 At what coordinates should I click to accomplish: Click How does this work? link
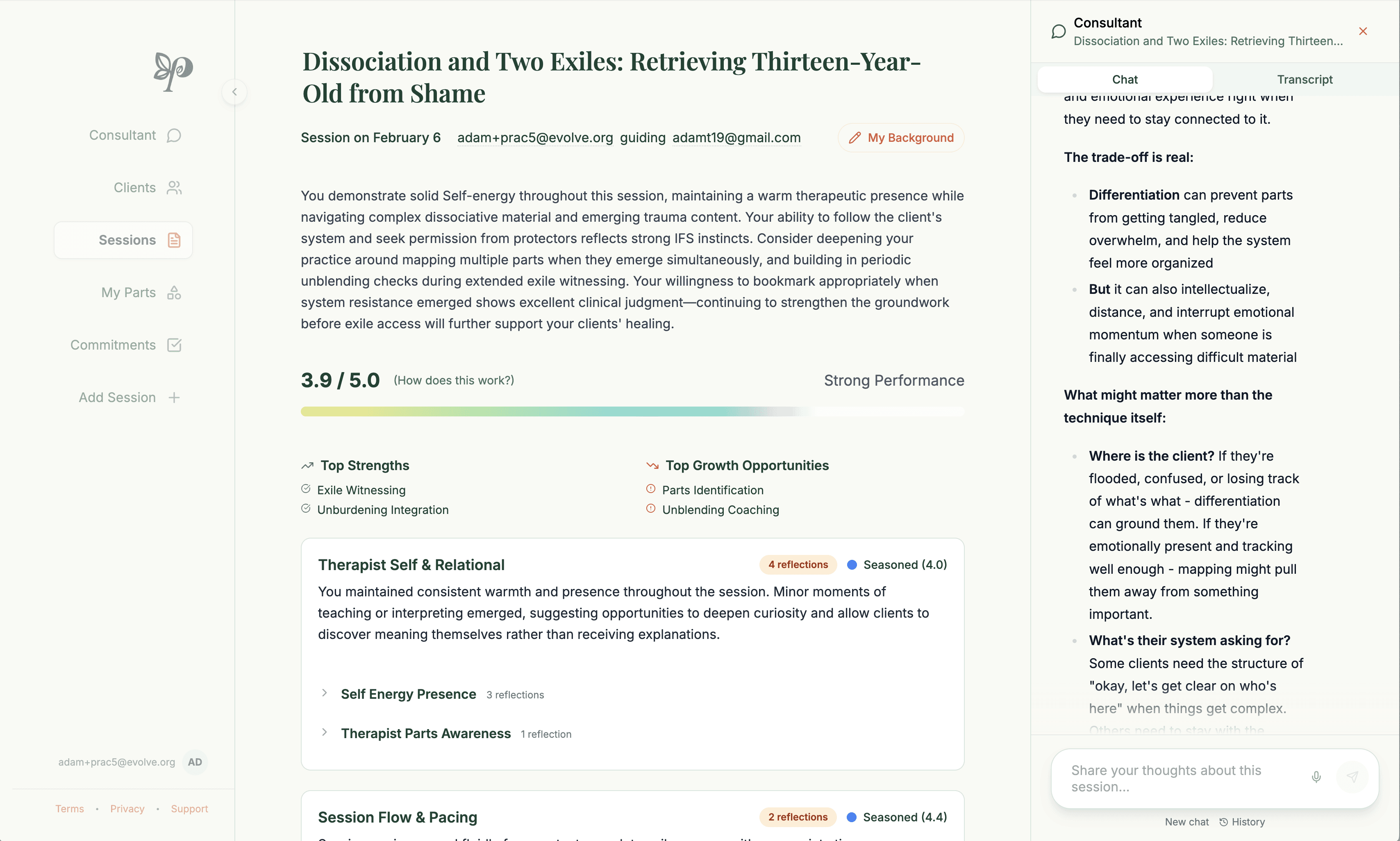point(454,380)
